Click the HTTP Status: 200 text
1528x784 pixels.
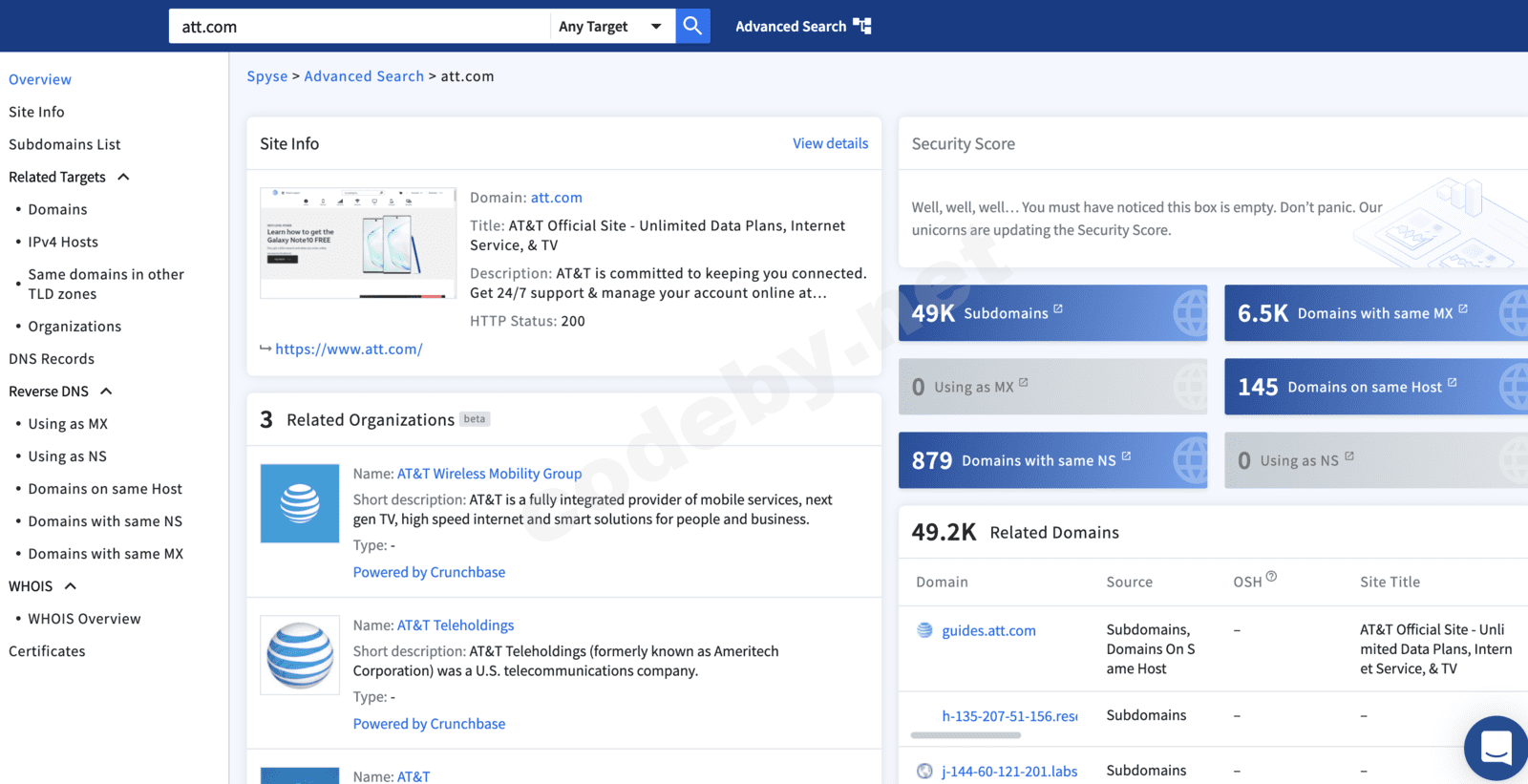coord(527,321)
